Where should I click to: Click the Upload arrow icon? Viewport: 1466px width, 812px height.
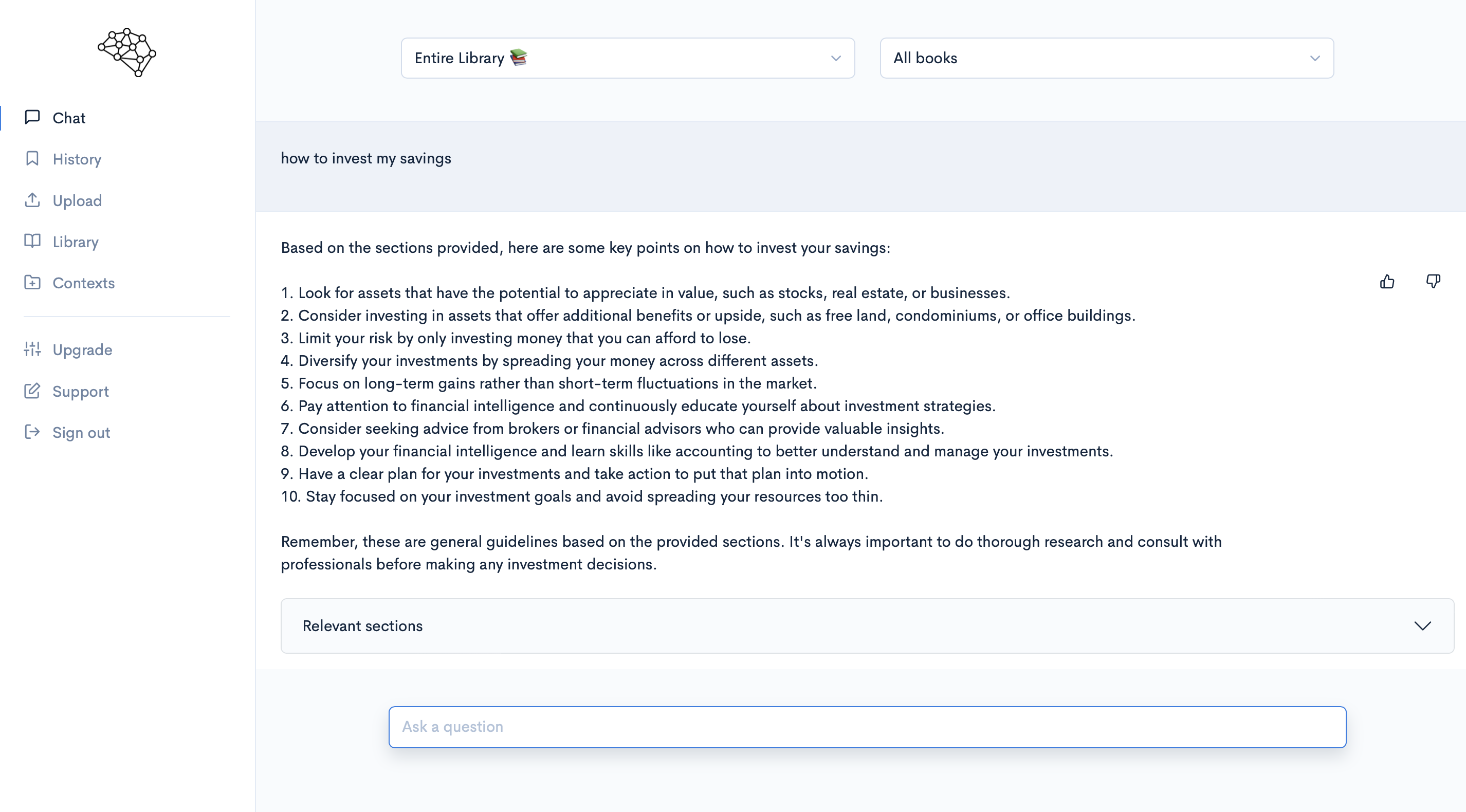(x=32, y=200)
